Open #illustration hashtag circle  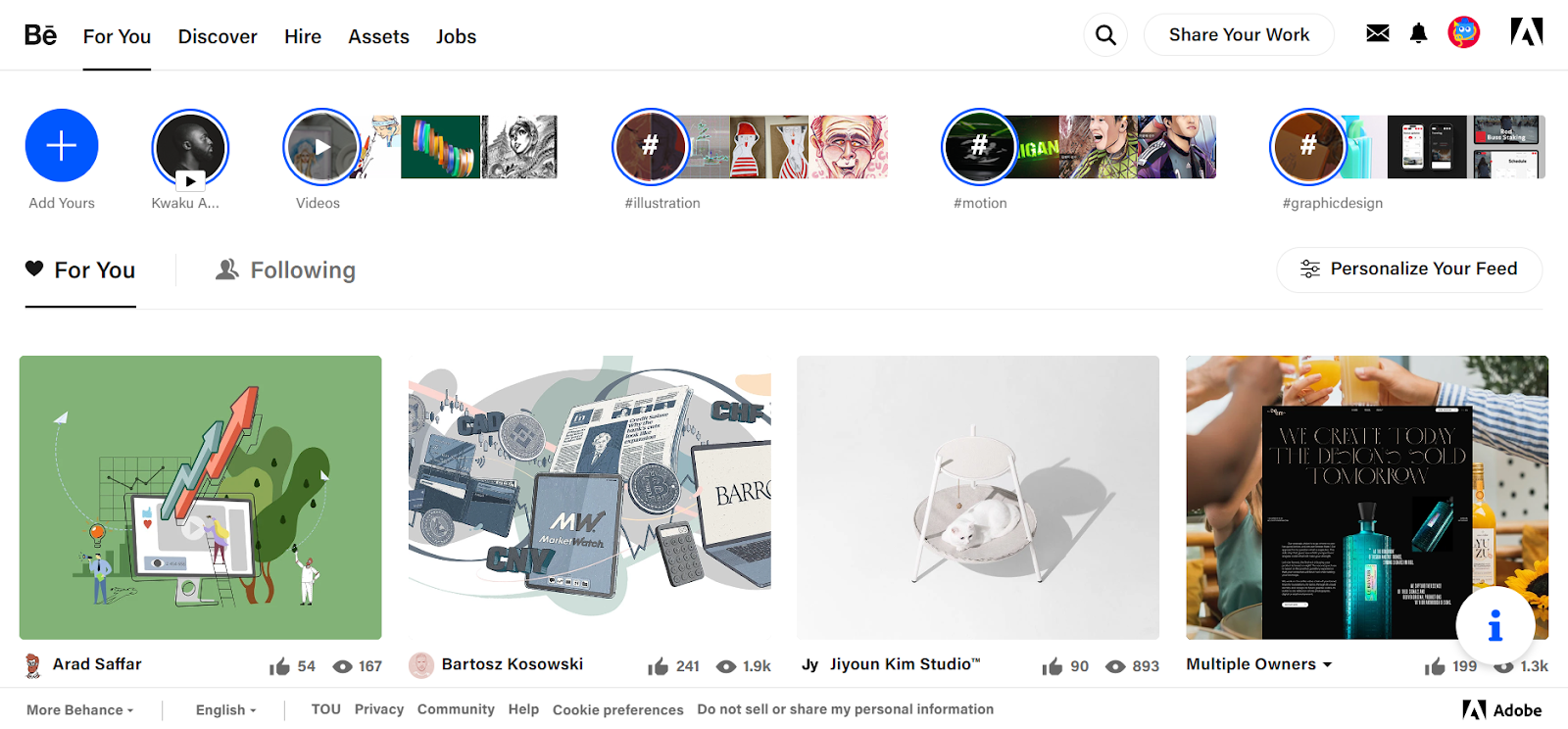point(650,147)
